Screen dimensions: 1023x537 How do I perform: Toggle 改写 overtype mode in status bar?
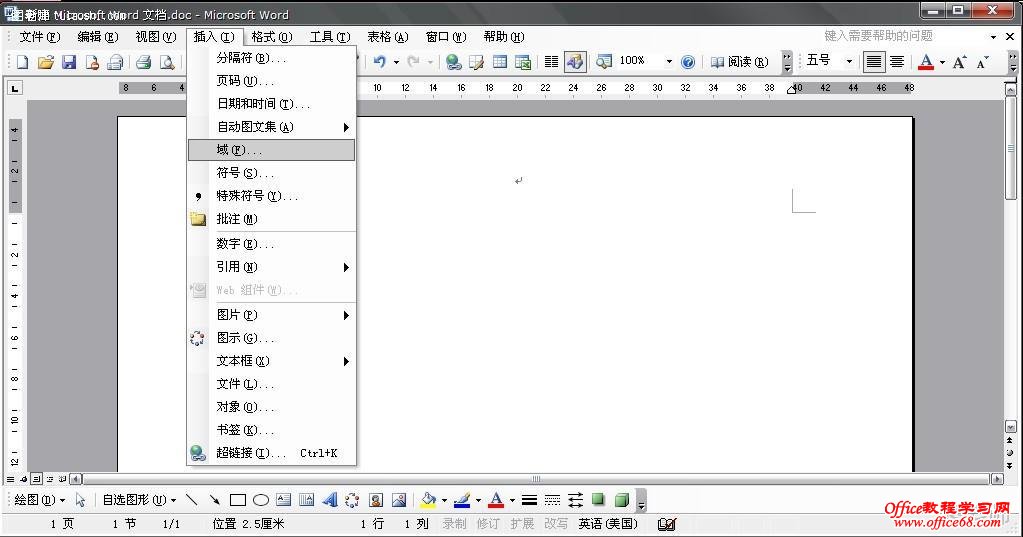click(x=556, y=524)
